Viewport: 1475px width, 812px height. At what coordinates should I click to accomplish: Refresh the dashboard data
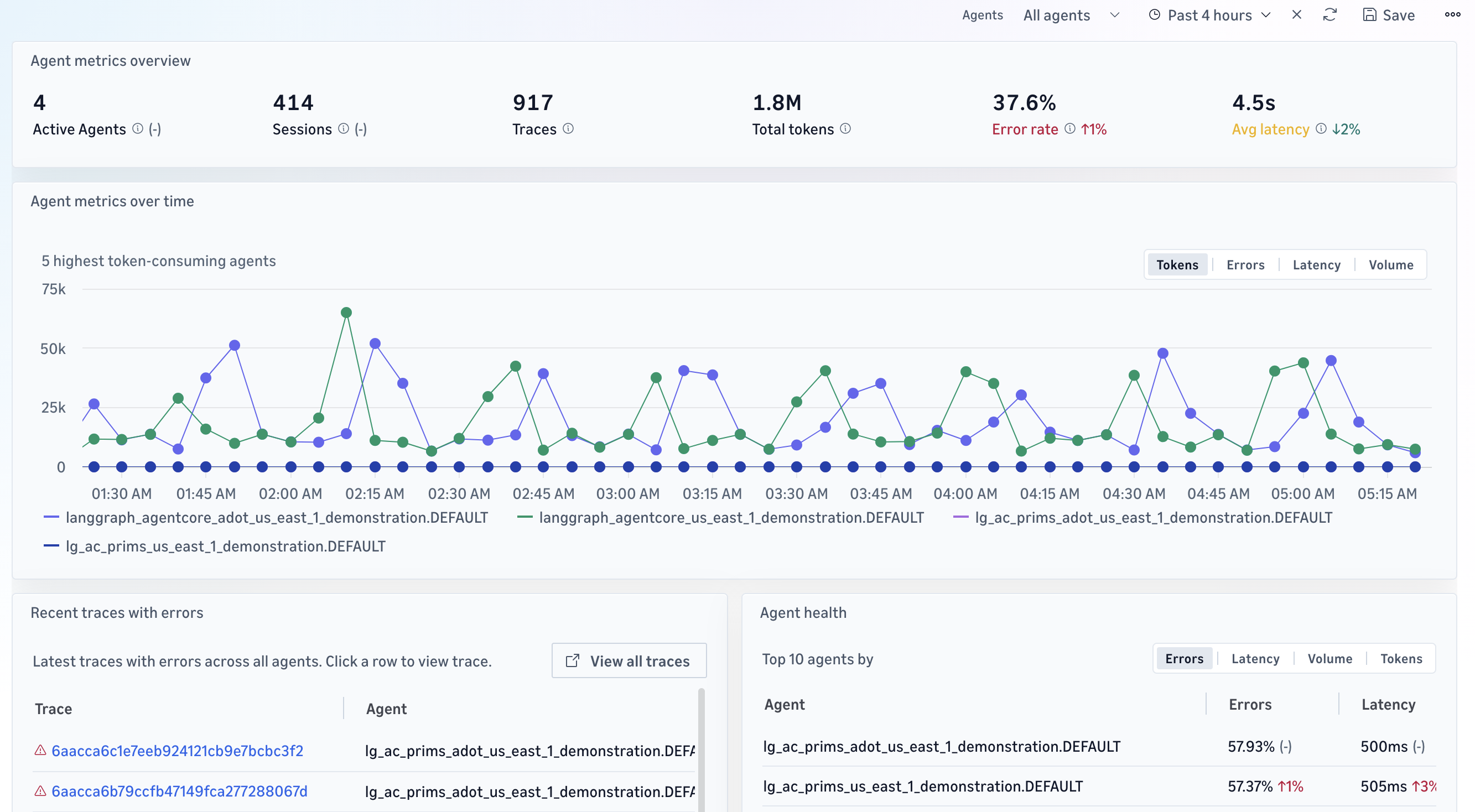[x=1329, y=15]
